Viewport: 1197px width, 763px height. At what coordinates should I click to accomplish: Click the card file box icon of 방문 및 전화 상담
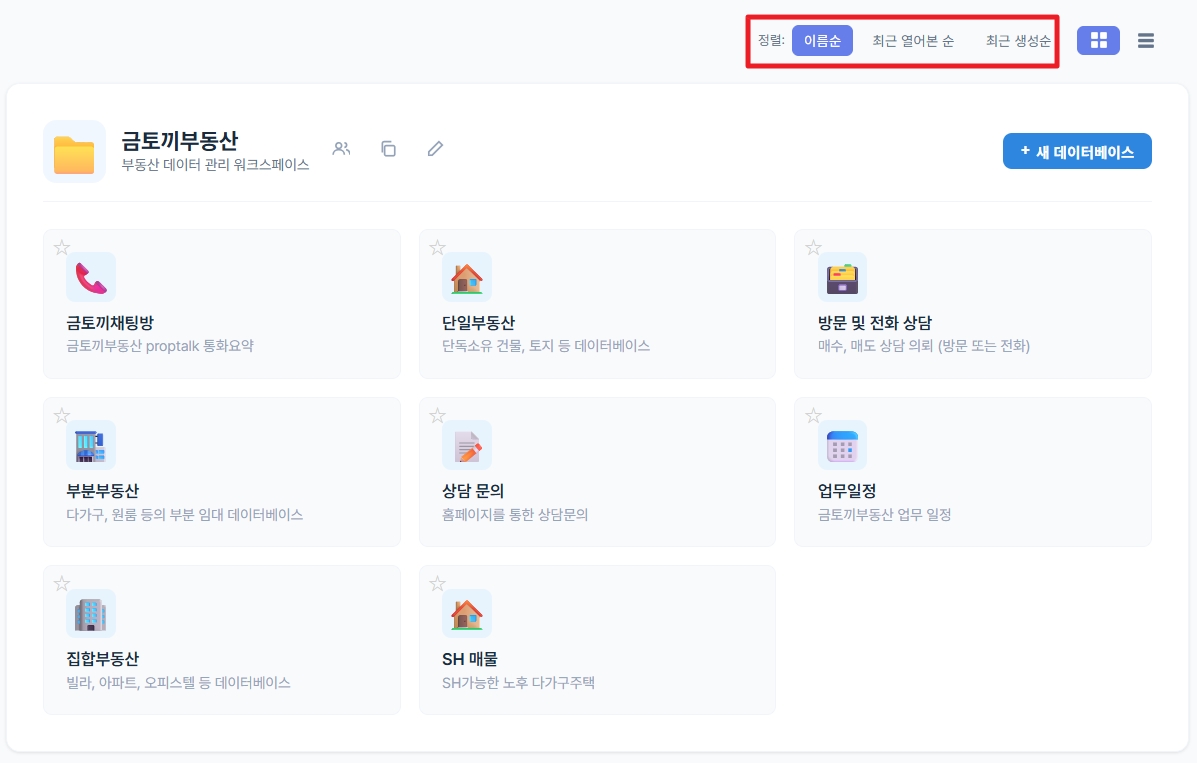842,277
